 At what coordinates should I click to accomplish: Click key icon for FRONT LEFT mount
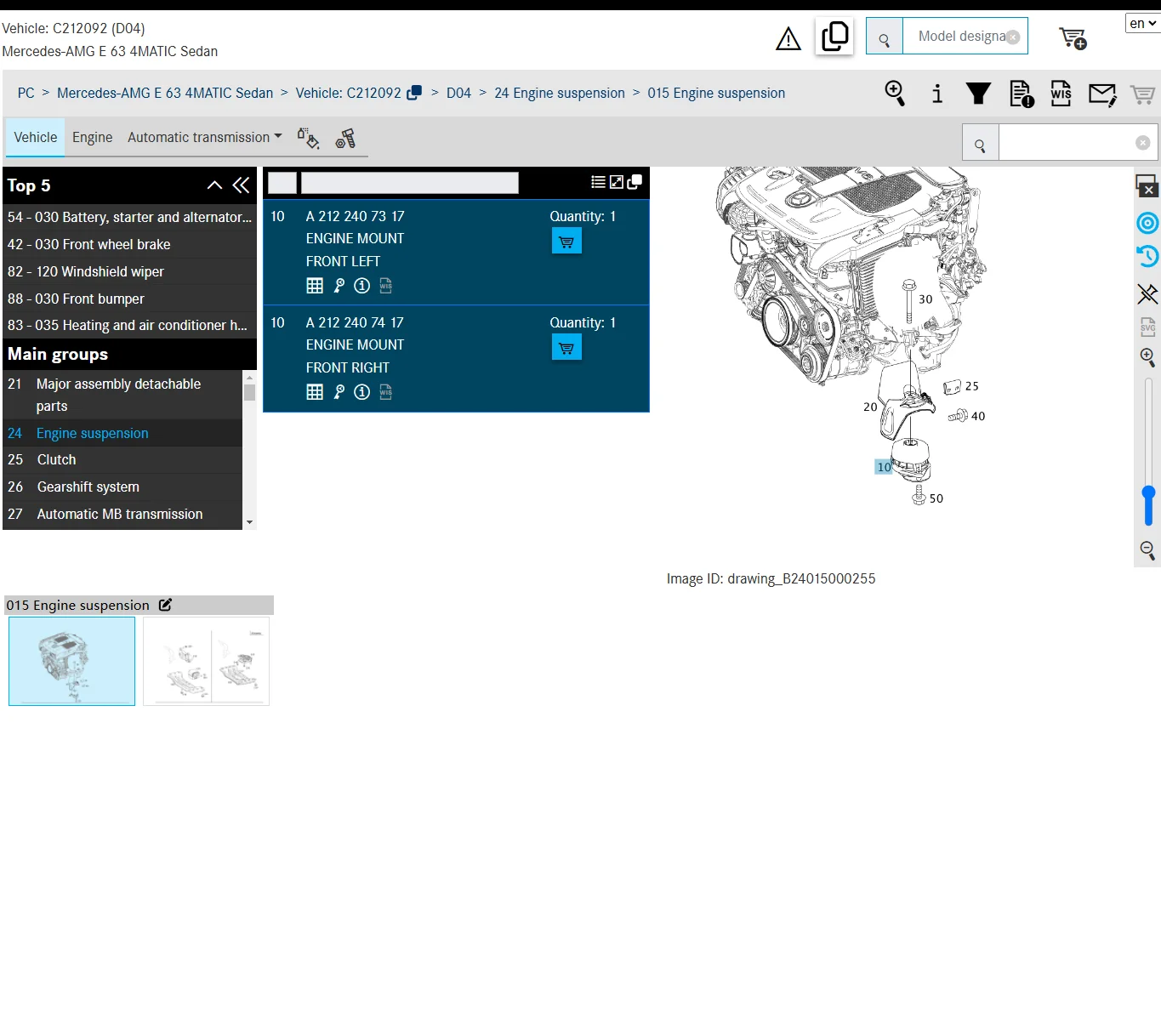point(339,286)
